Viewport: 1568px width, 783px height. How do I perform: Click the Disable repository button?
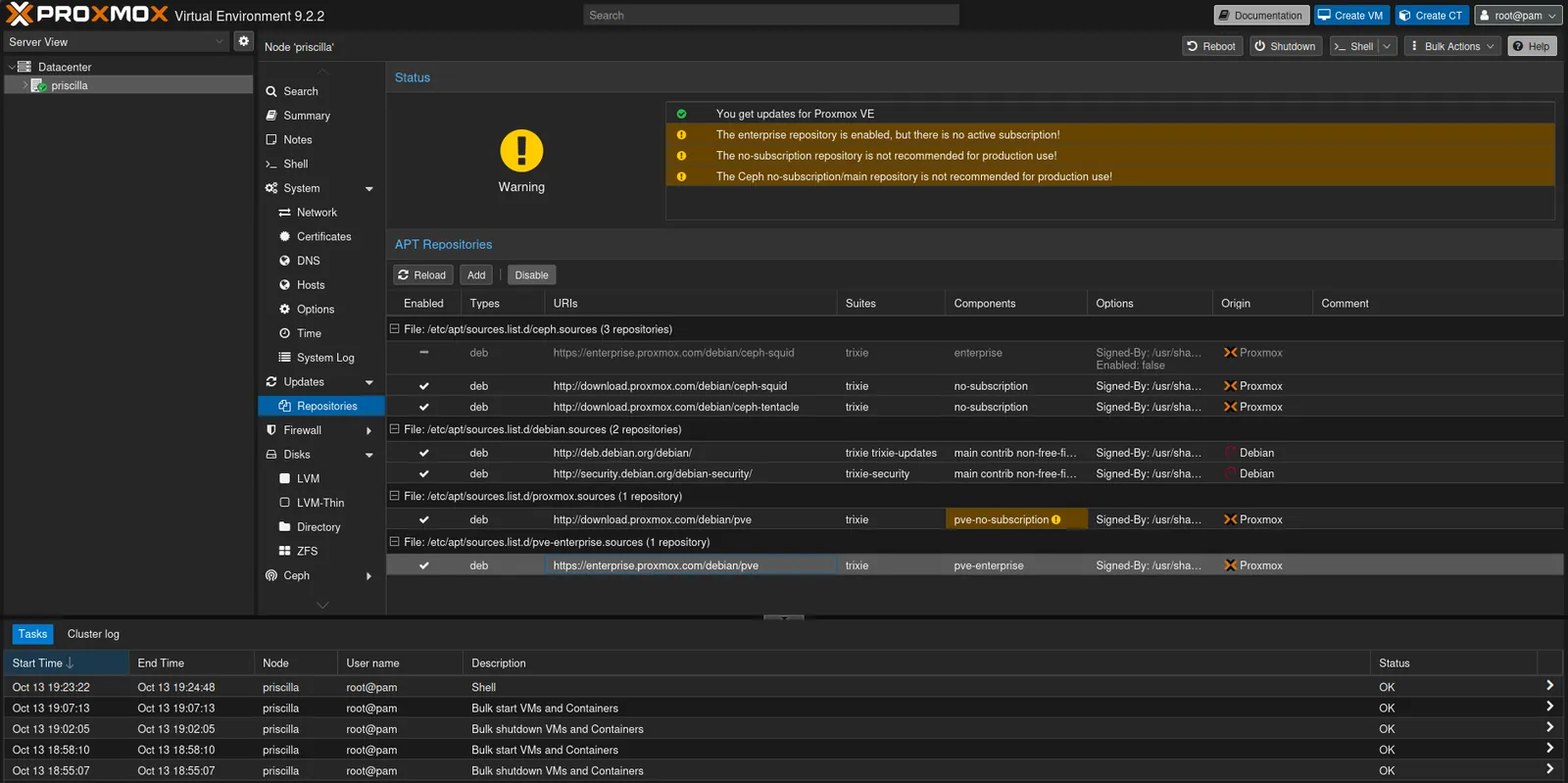tap(531, 275)
